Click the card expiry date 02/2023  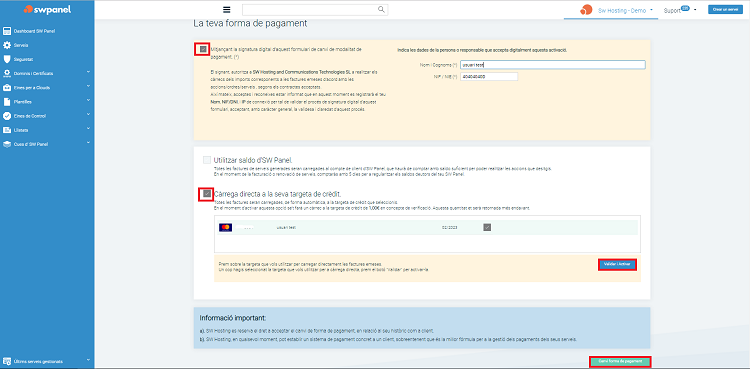point(450,228)
